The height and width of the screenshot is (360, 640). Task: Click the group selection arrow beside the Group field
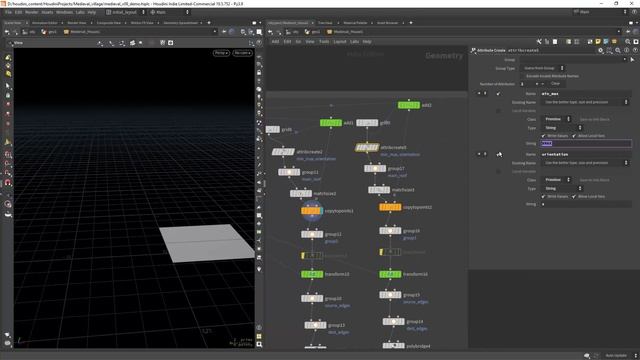(633, 60)
